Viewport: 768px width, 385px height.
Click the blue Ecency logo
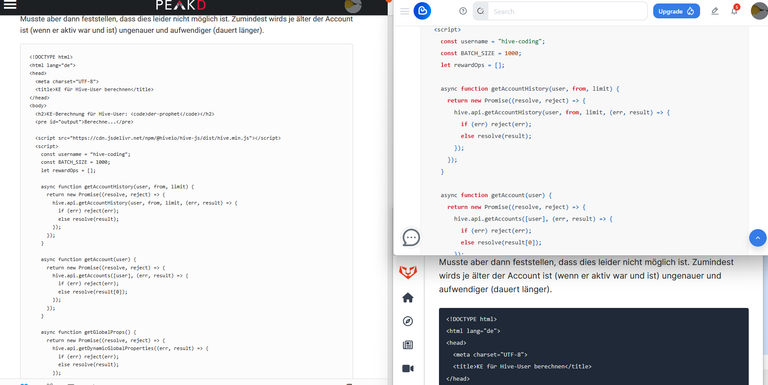tap(422, 11)
